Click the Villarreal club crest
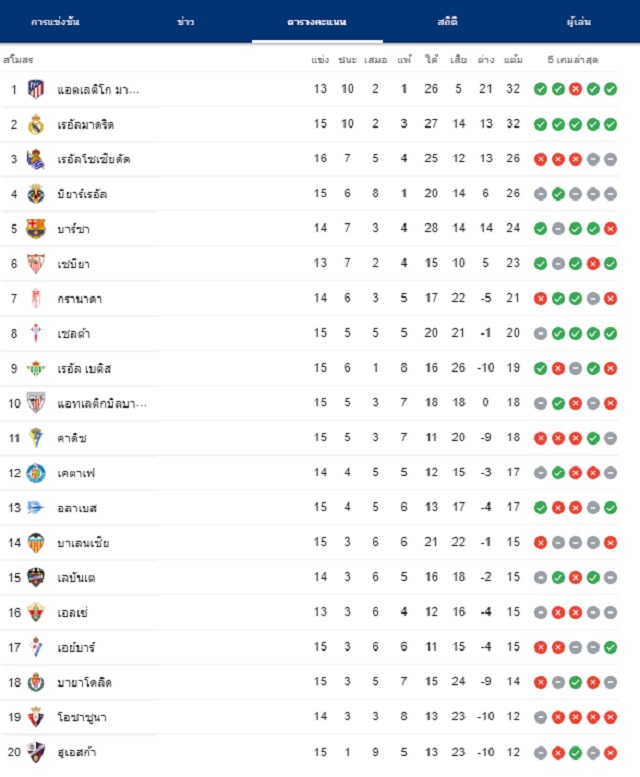640x777 pixels. (36, 194)
